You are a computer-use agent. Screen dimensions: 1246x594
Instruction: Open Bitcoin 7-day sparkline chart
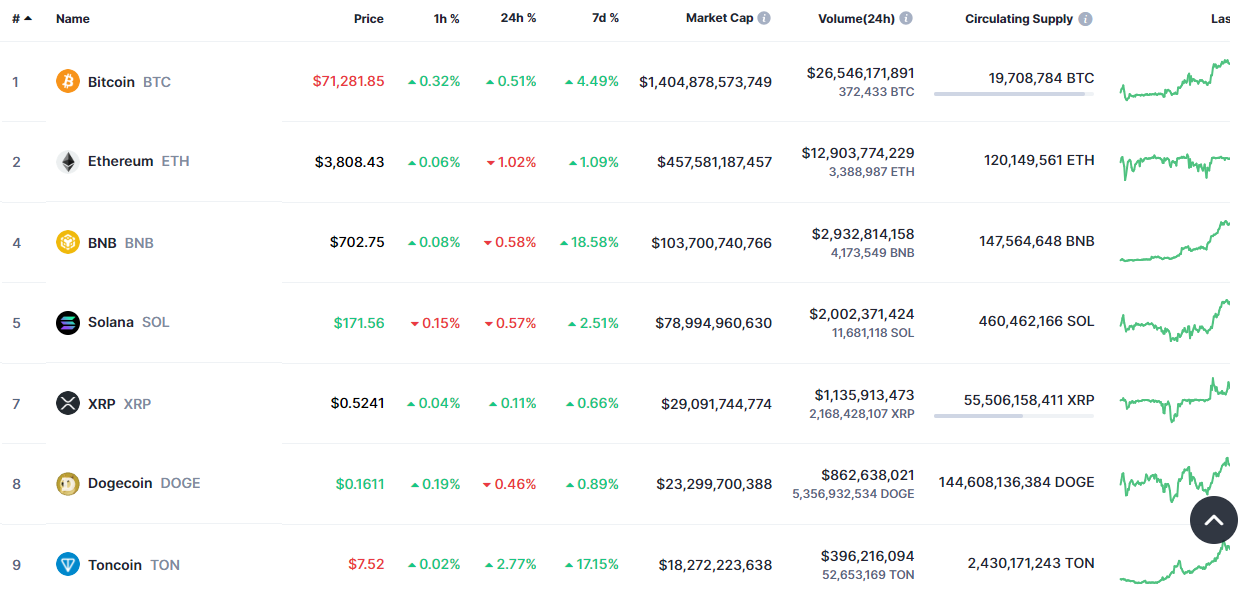(1176, 80)
